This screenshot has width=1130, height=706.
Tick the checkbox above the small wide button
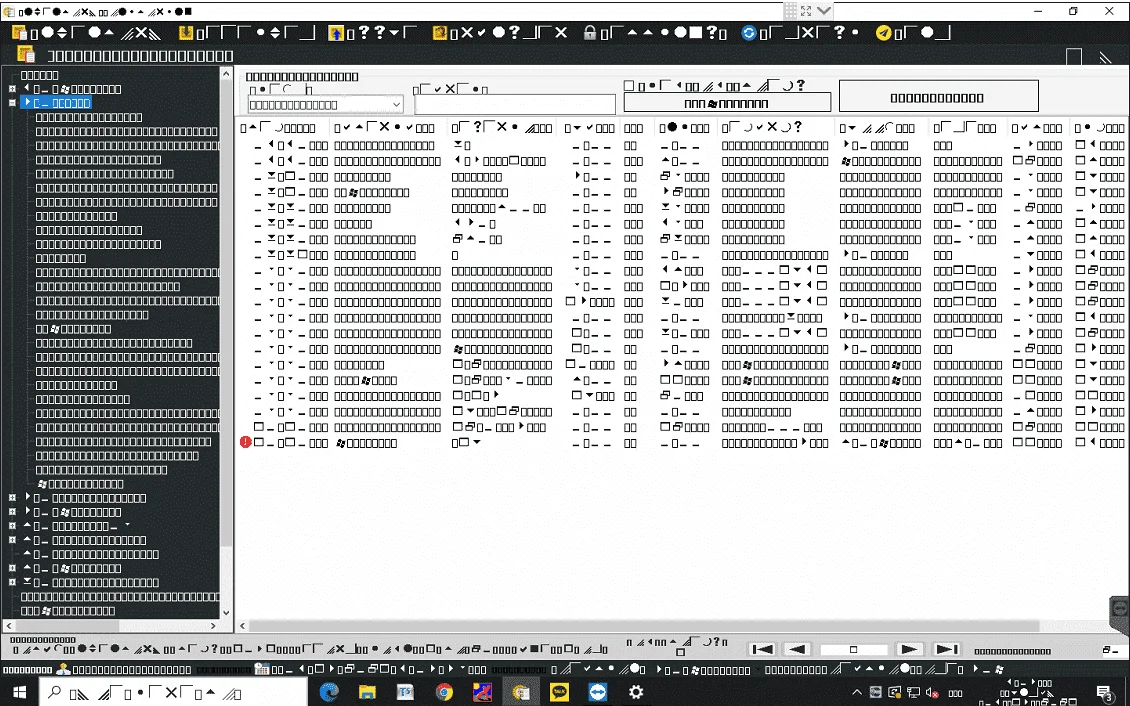click(x=628, y=86)
